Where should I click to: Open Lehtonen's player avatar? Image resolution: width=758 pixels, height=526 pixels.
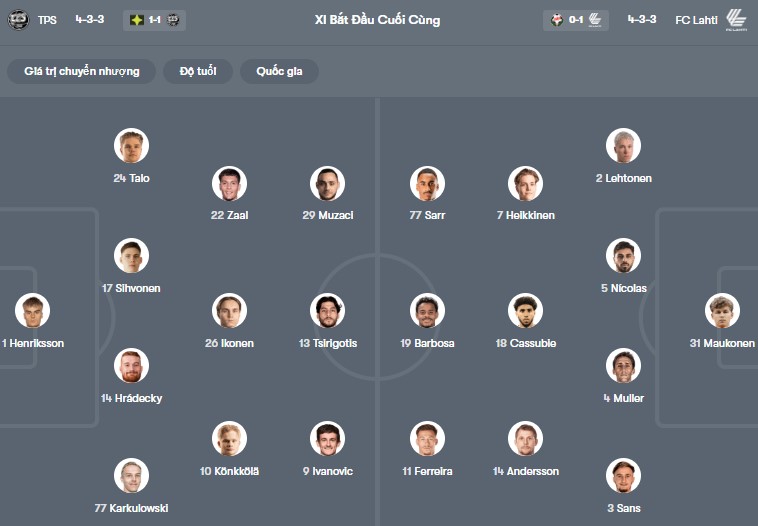623,146
